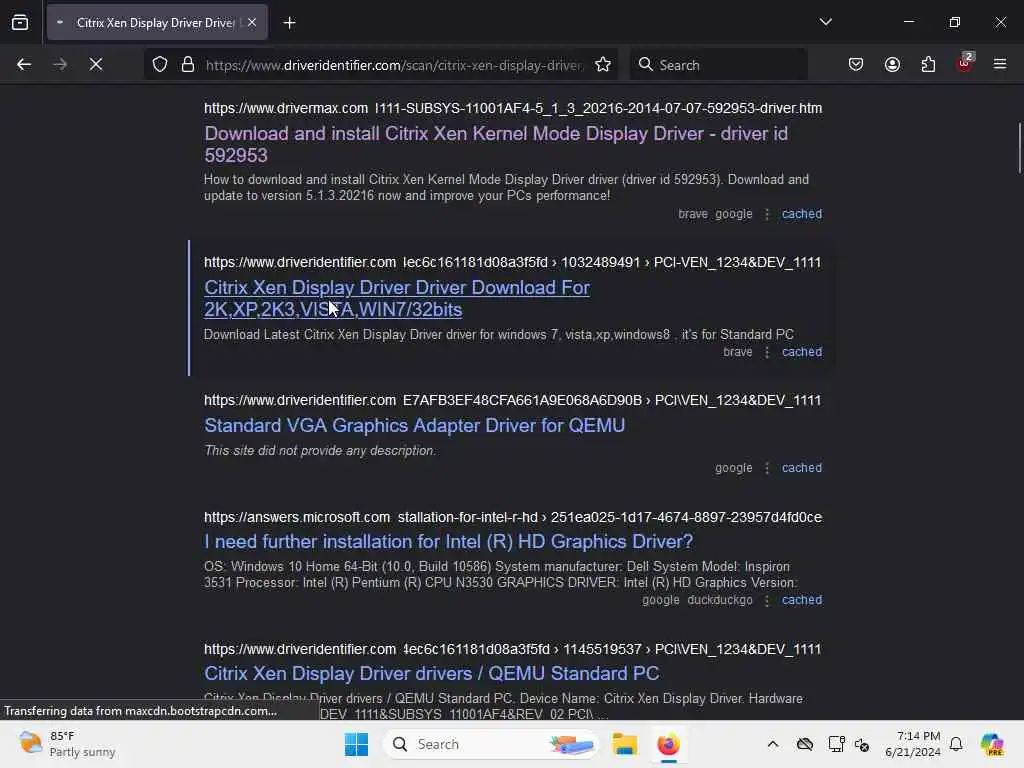Open the display/network tray icon

pos(836,744)
